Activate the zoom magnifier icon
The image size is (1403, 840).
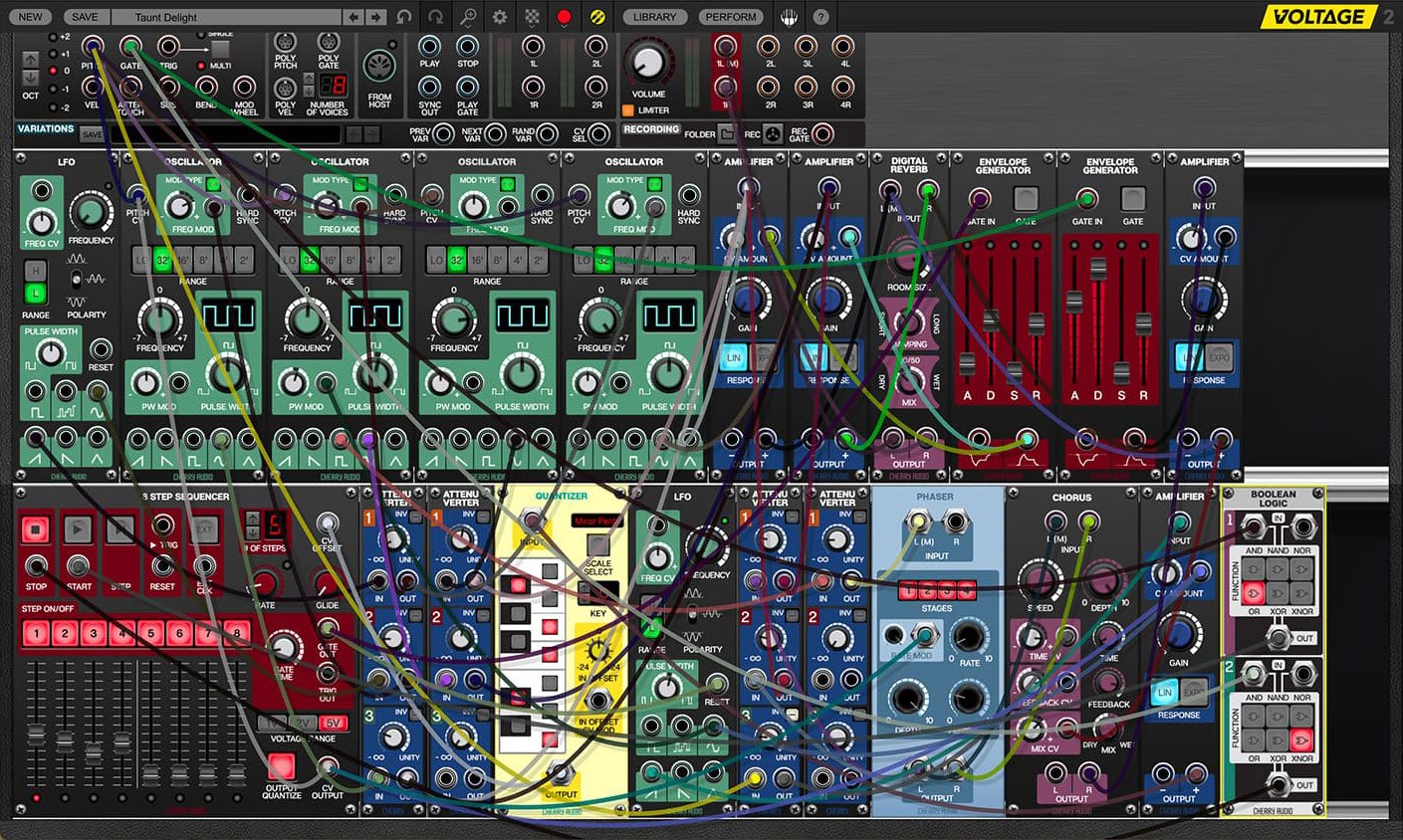click(x=468, y=17)
